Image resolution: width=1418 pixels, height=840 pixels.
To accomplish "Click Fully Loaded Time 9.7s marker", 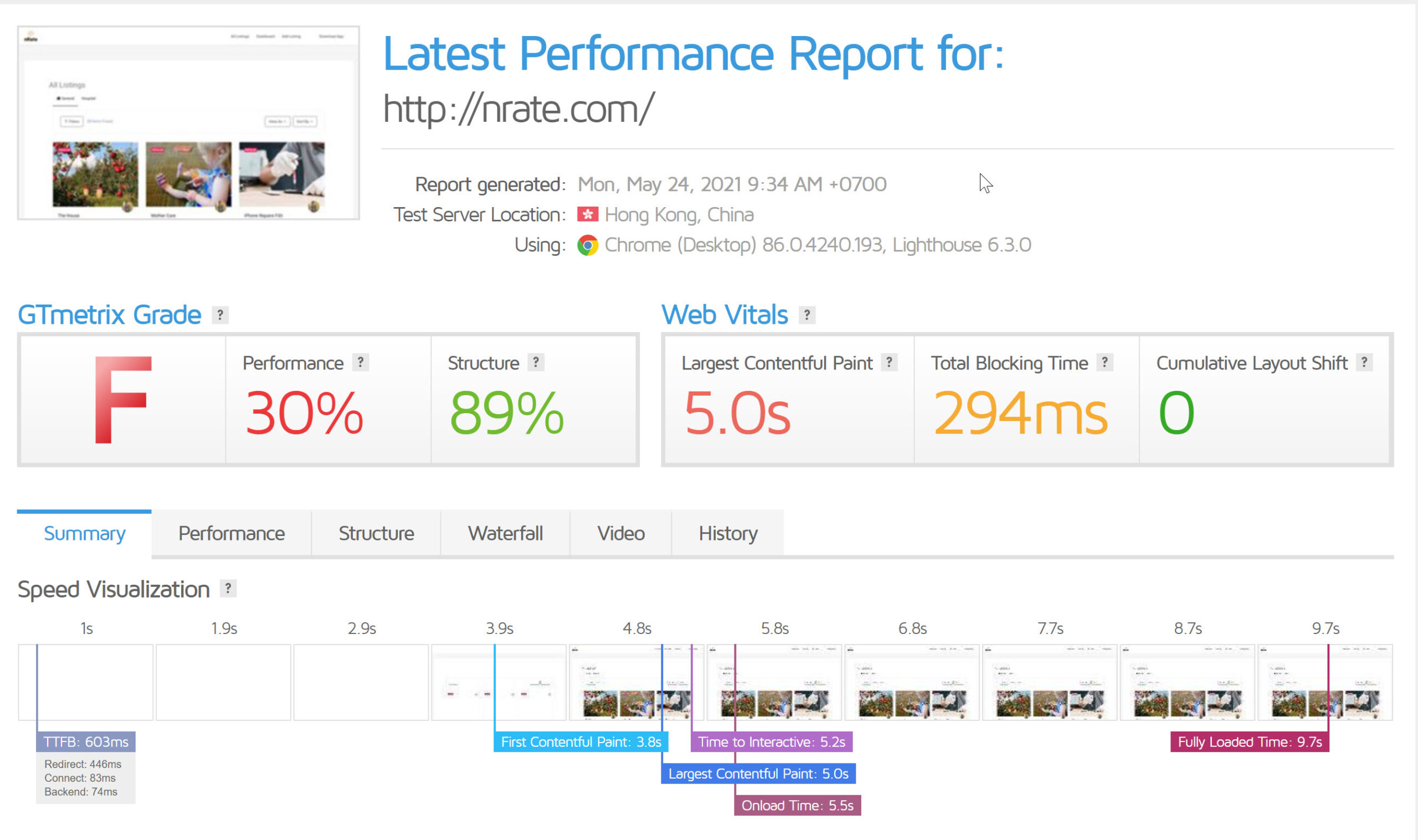I will coord(1249,741).
